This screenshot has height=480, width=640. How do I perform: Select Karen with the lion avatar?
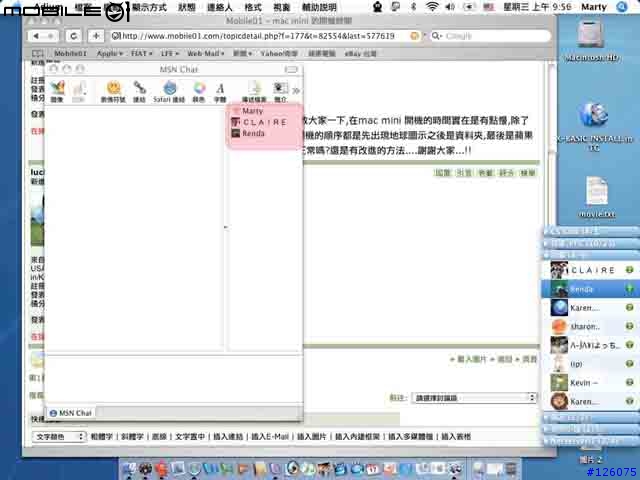[x=591, y=401]
